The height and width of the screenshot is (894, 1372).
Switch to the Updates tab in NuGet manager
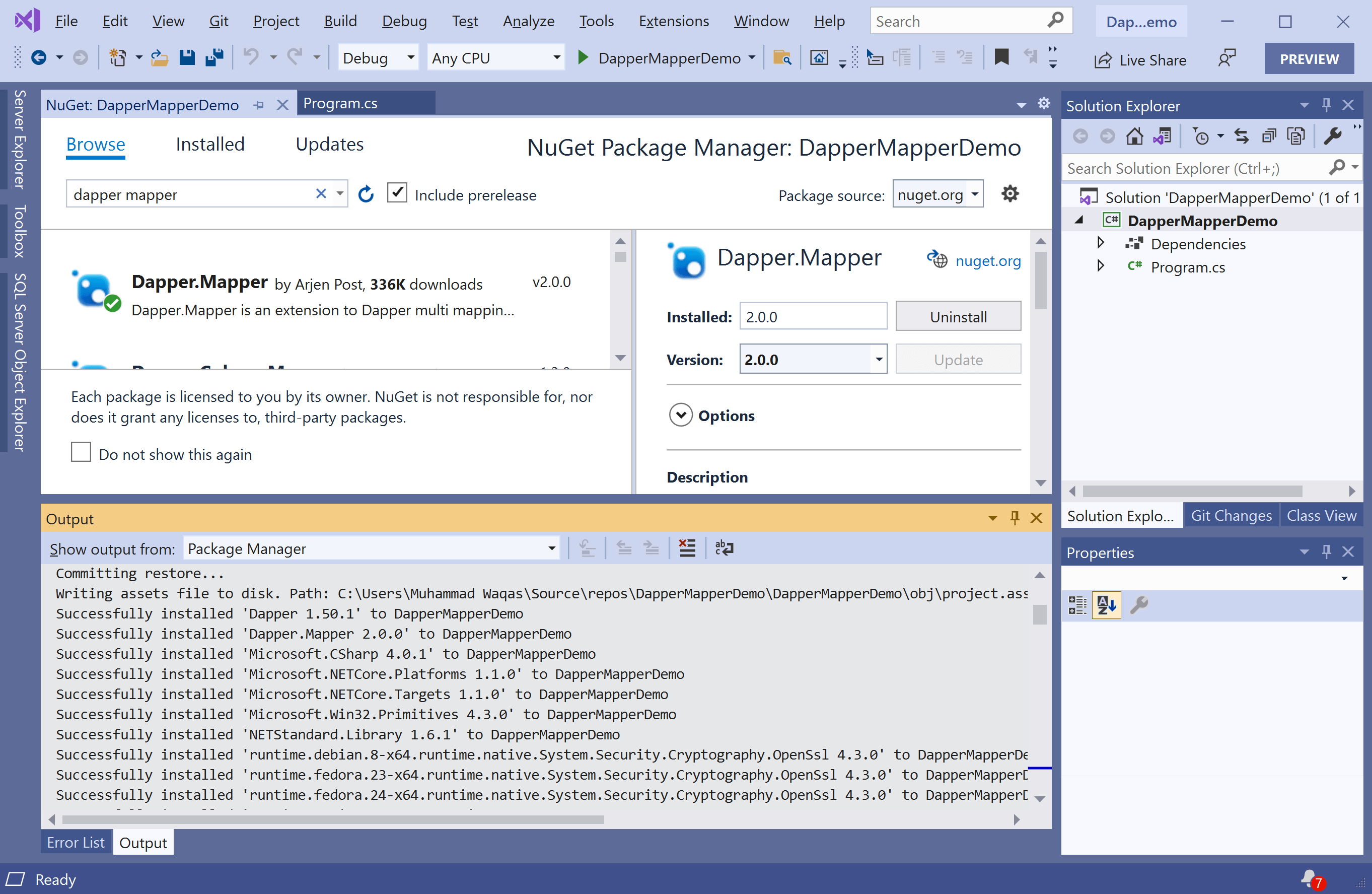pos(329,144)
